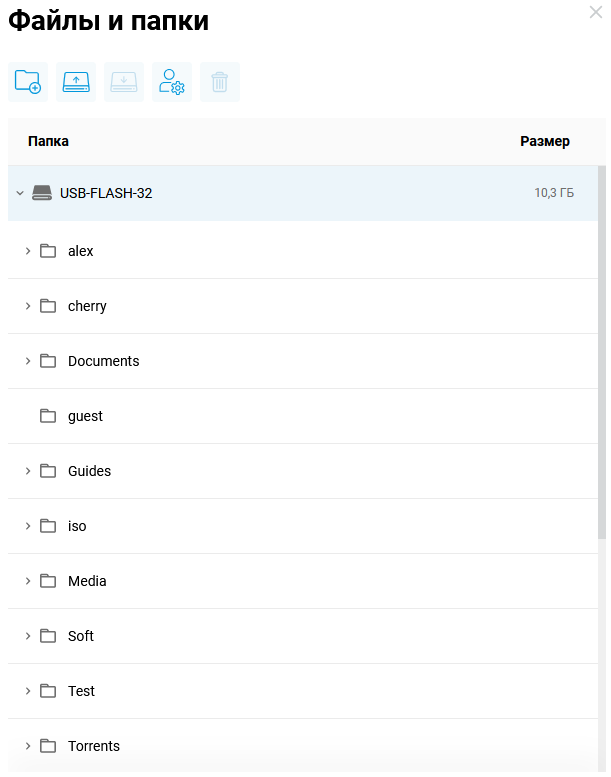Screen dimensions: 611x777
Task: Click the trash delete icon
Action: pos(220,82)
